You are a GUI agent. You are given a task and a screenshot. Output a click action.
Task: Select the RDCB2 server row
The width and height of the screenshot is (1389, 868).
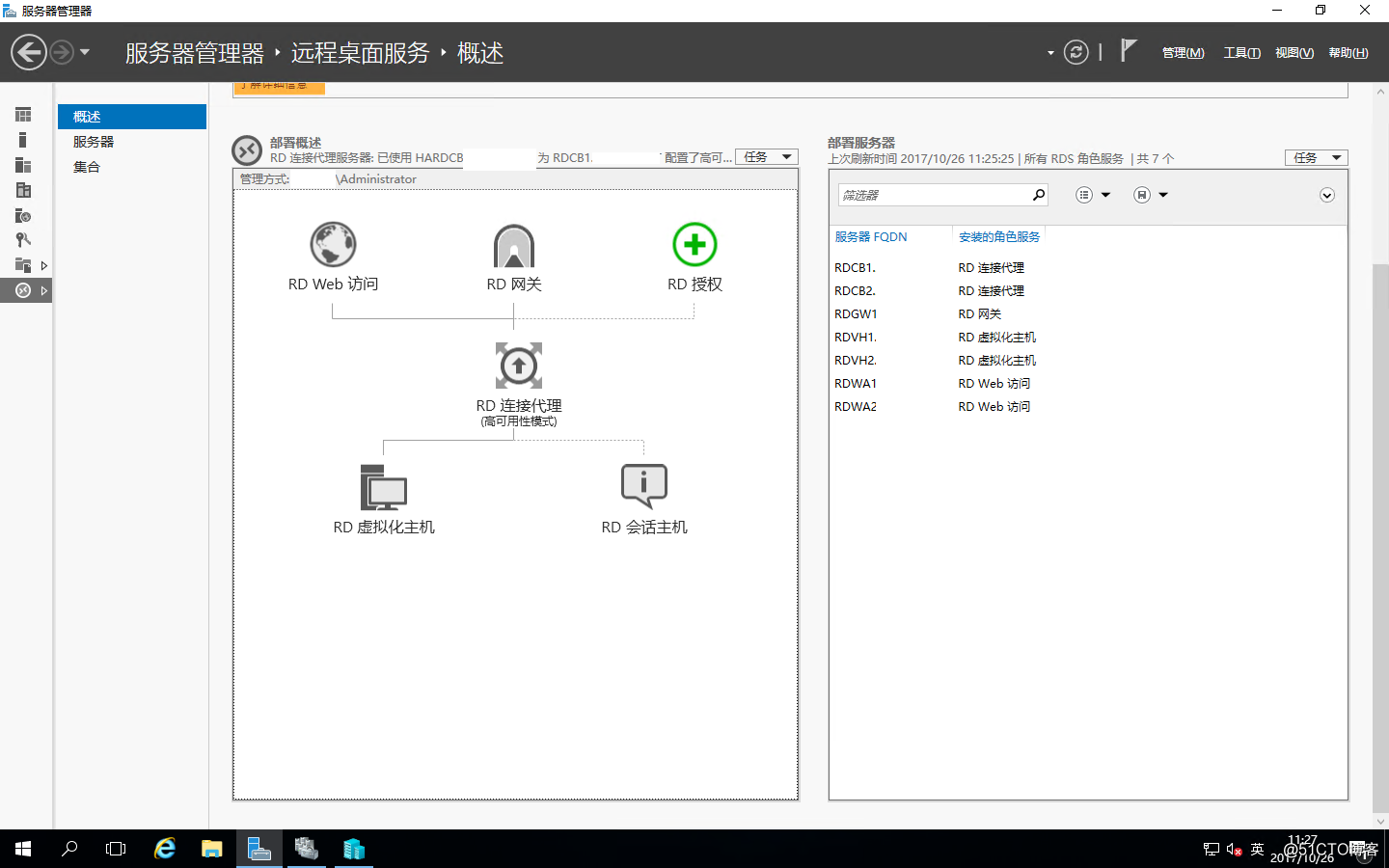click(1088, 291)
